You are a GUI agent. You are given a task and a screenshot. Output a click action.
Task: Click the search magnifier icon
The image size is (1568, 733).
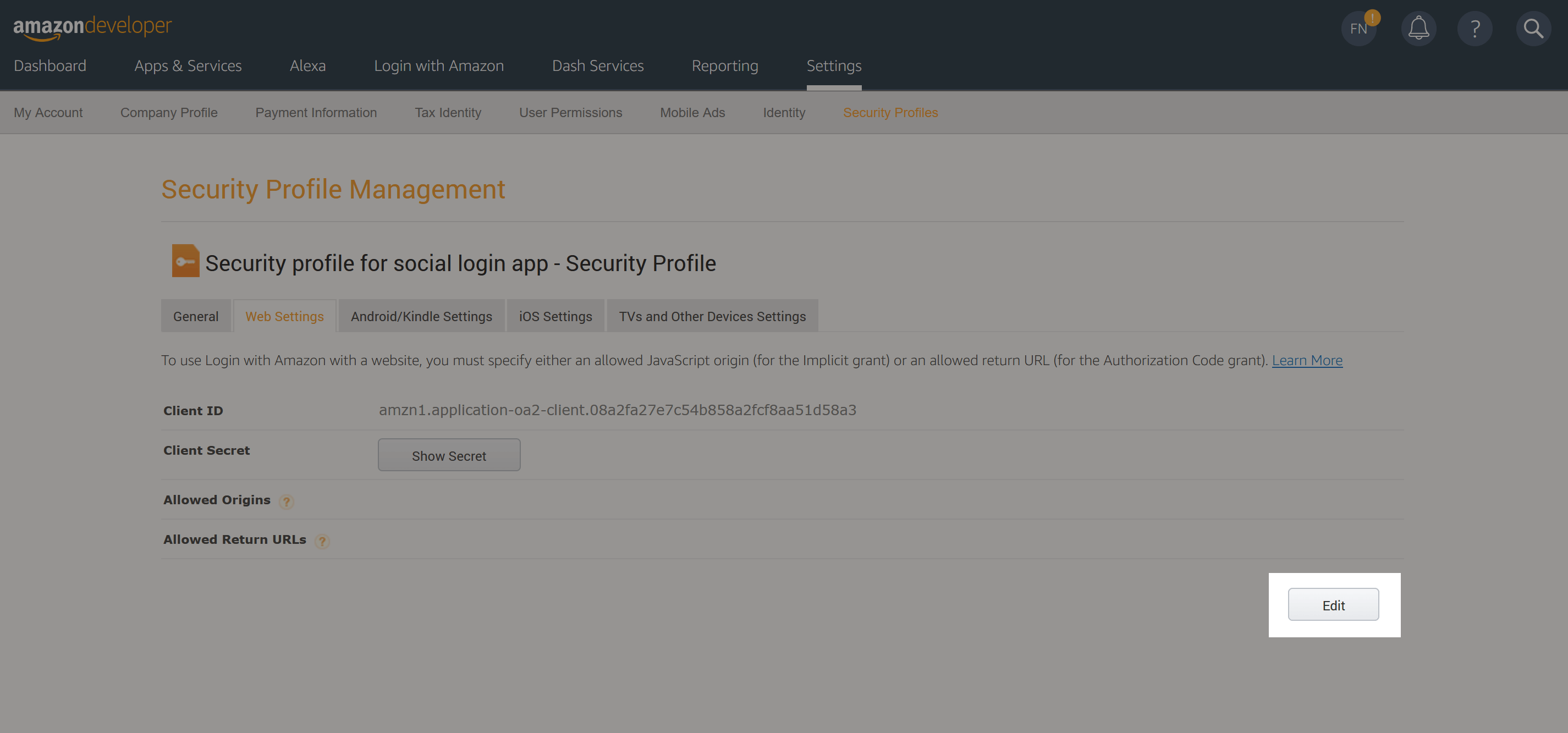coord(1533,29)
